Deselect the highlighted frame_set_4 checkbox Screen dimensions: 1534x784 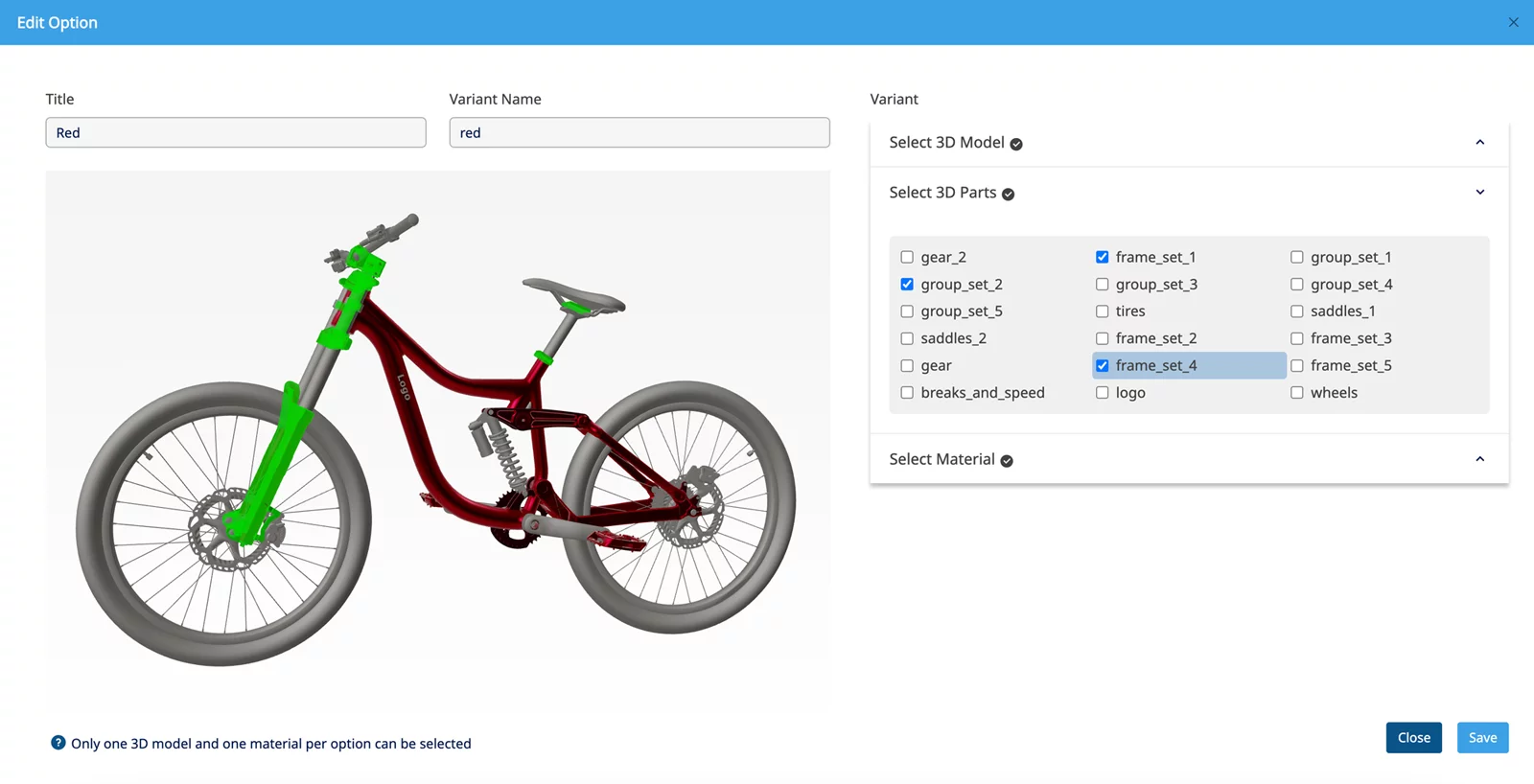(x=1103, y=366)
